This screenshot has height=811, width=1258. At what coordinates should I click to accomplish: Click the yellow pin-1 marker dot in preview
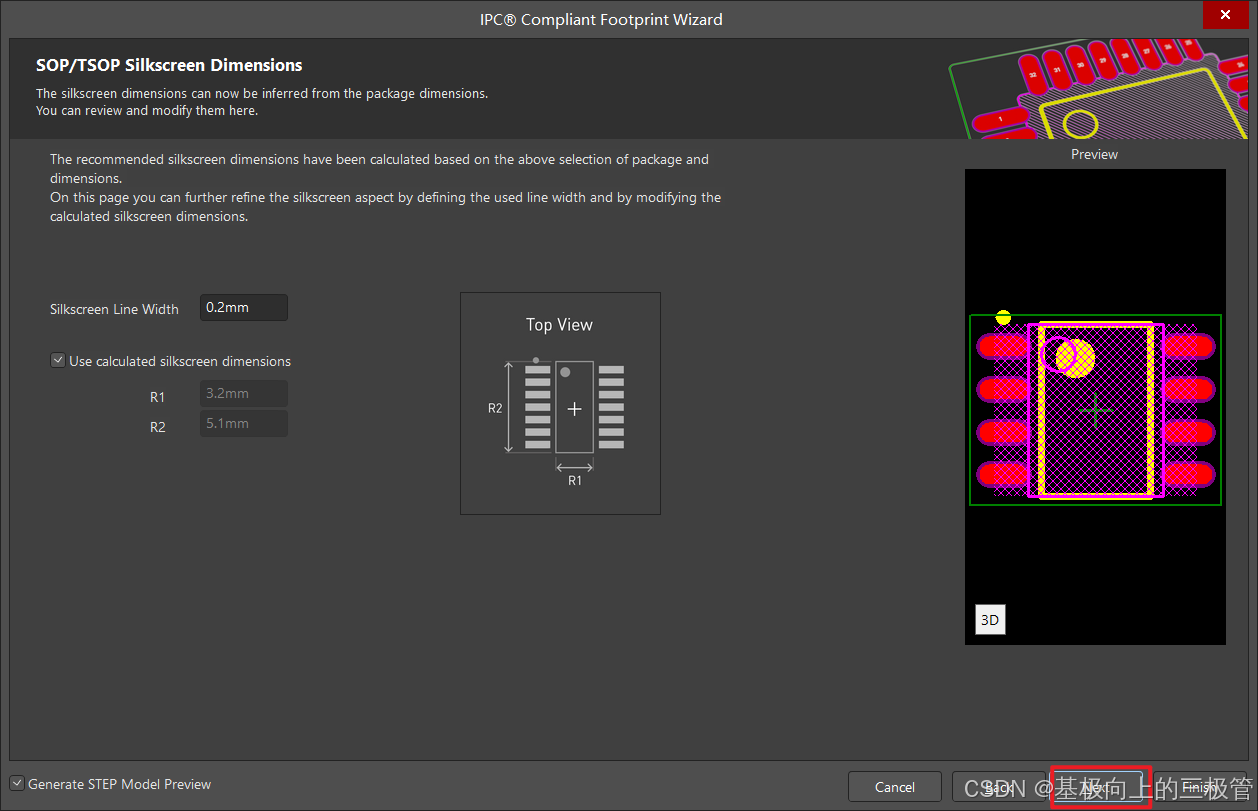tap(1003, 317)
